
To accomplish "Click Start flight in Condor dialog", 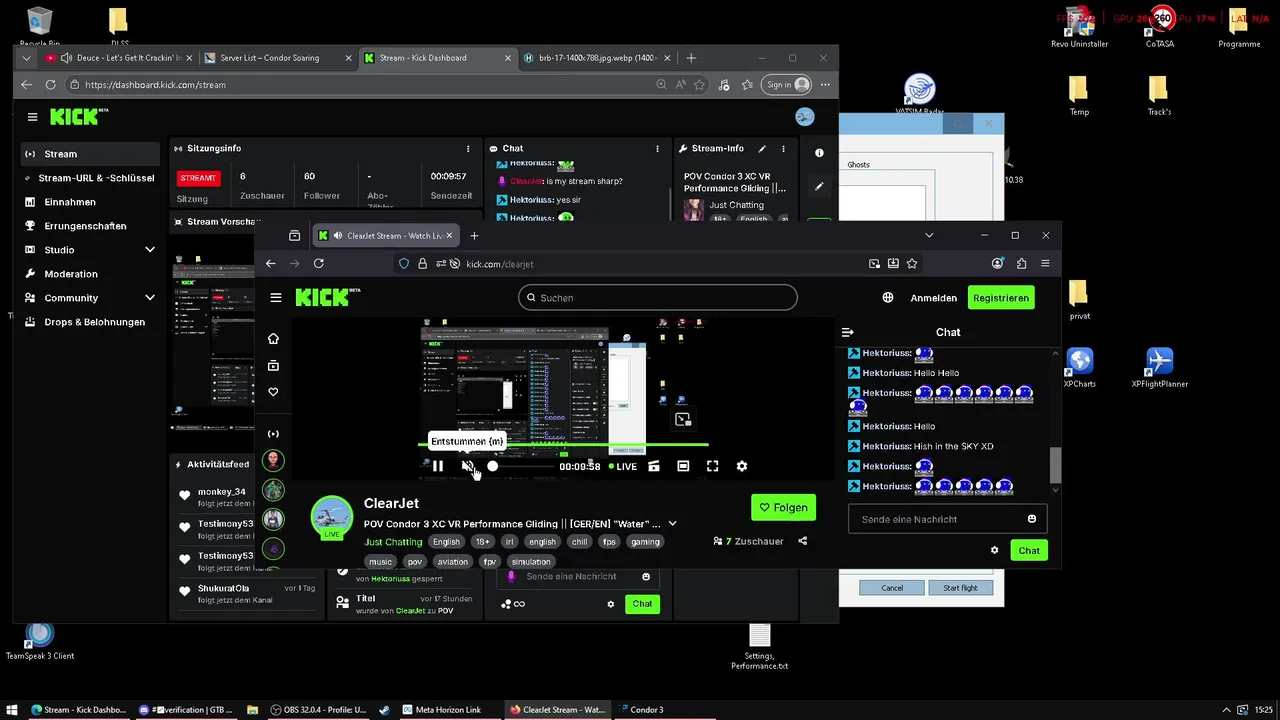I will click(960, 588).
